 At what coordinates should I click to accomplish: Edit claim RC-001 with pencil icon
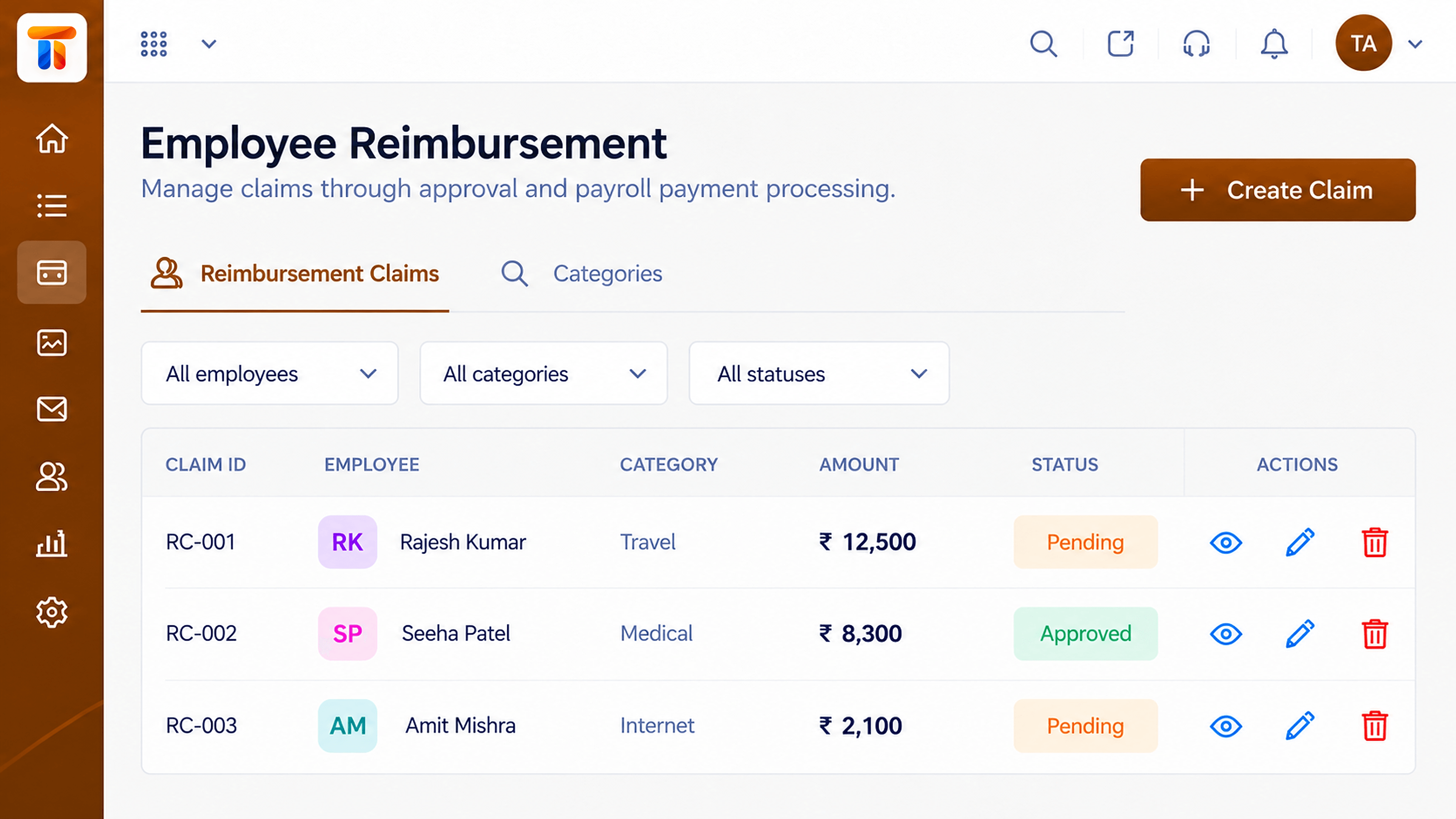point(1300,543)
